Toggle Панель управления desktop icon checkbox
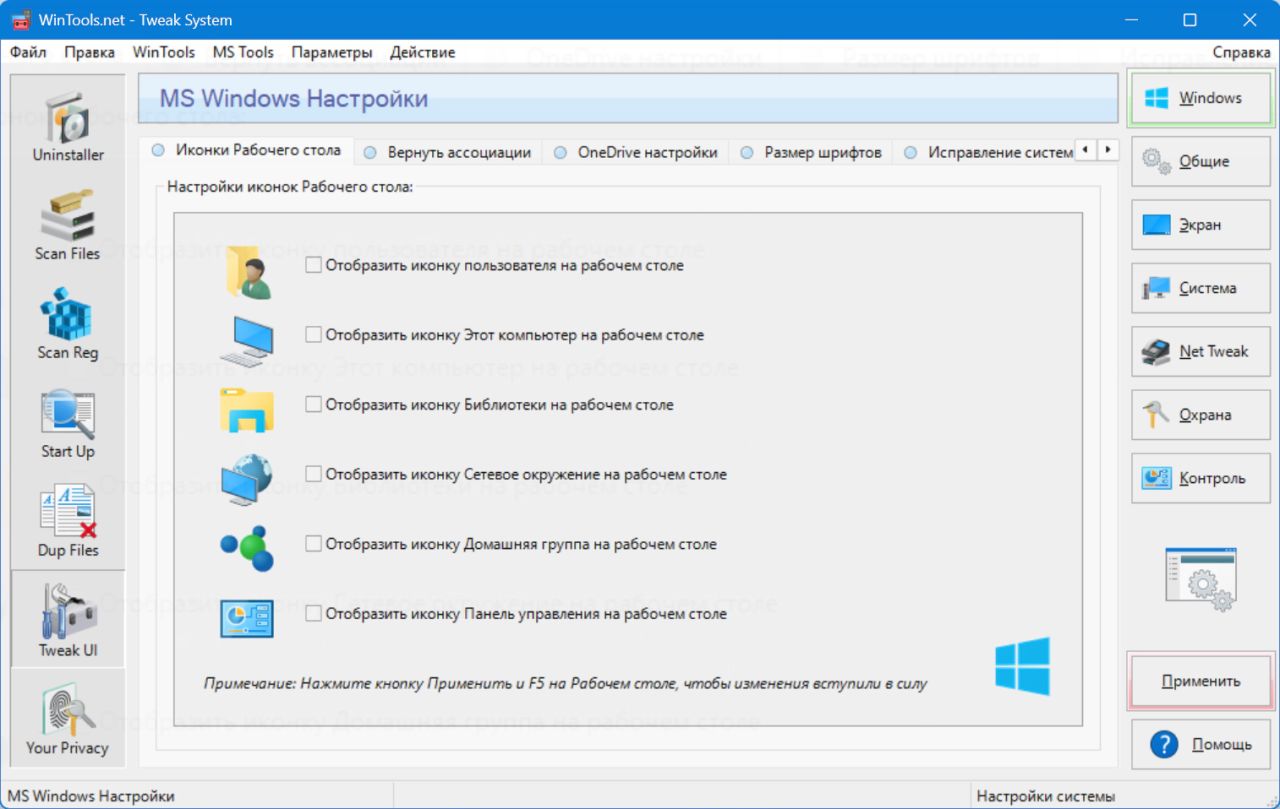 (314, 613)
